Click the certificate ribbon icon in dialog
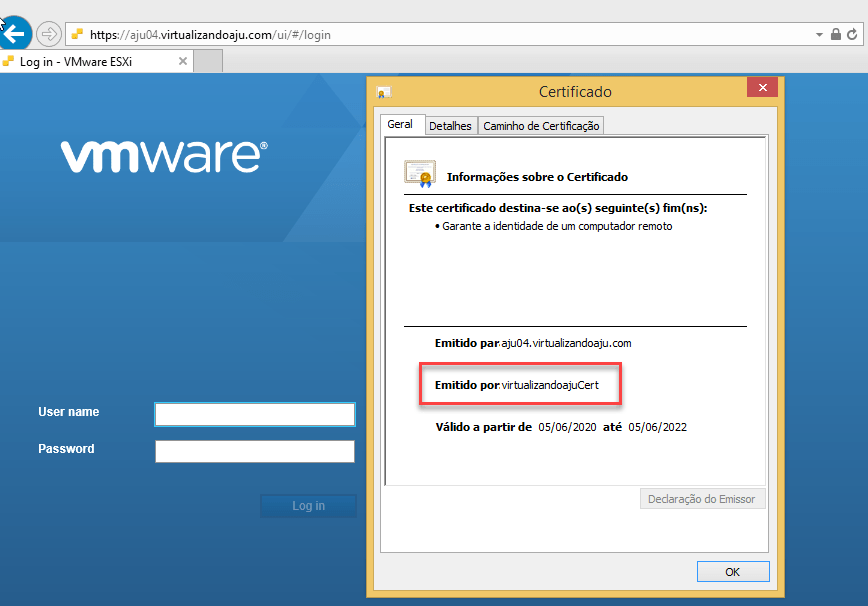The height and width of the screenshot is (606, 868). tap(419, 174)
